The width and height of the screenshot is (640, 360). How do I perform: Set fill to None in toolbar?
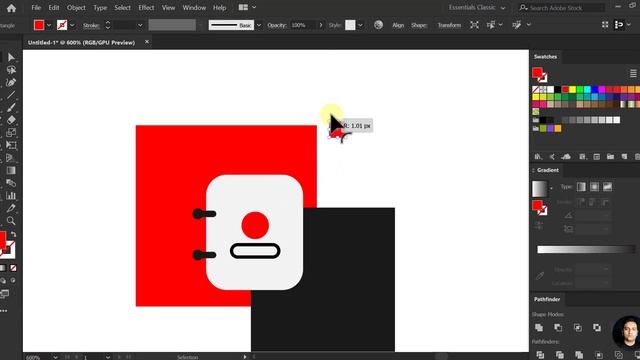click(x=13, y=268)
